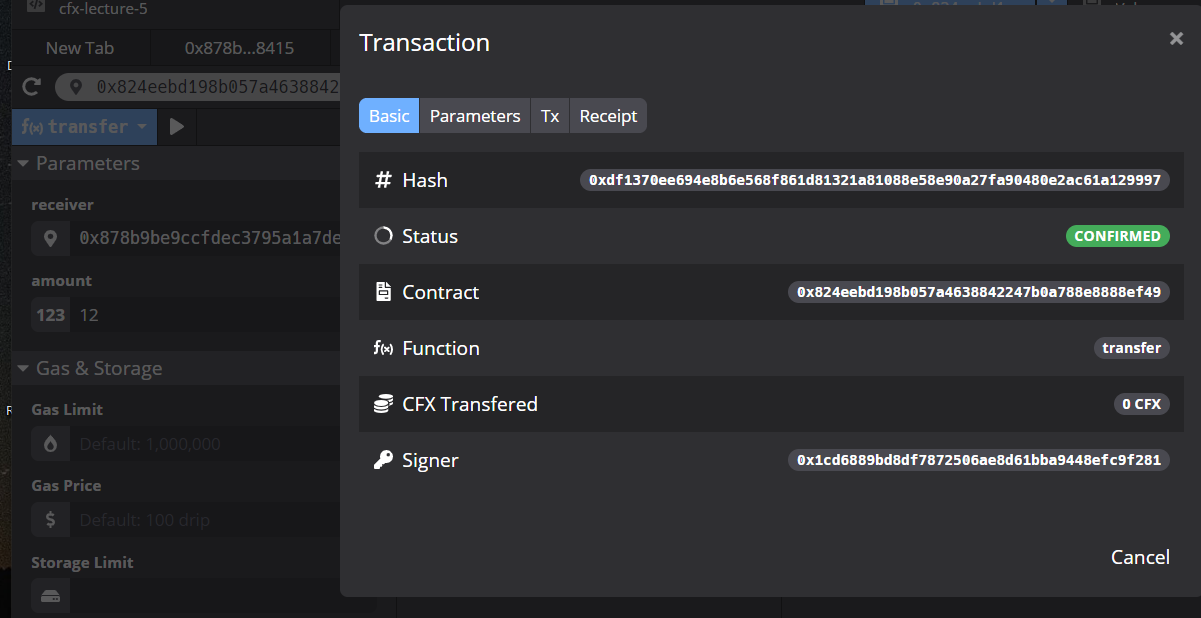The width and height of the screenshot is (1201, 618).
Task: Click the signer address badge
Action: 978,460
